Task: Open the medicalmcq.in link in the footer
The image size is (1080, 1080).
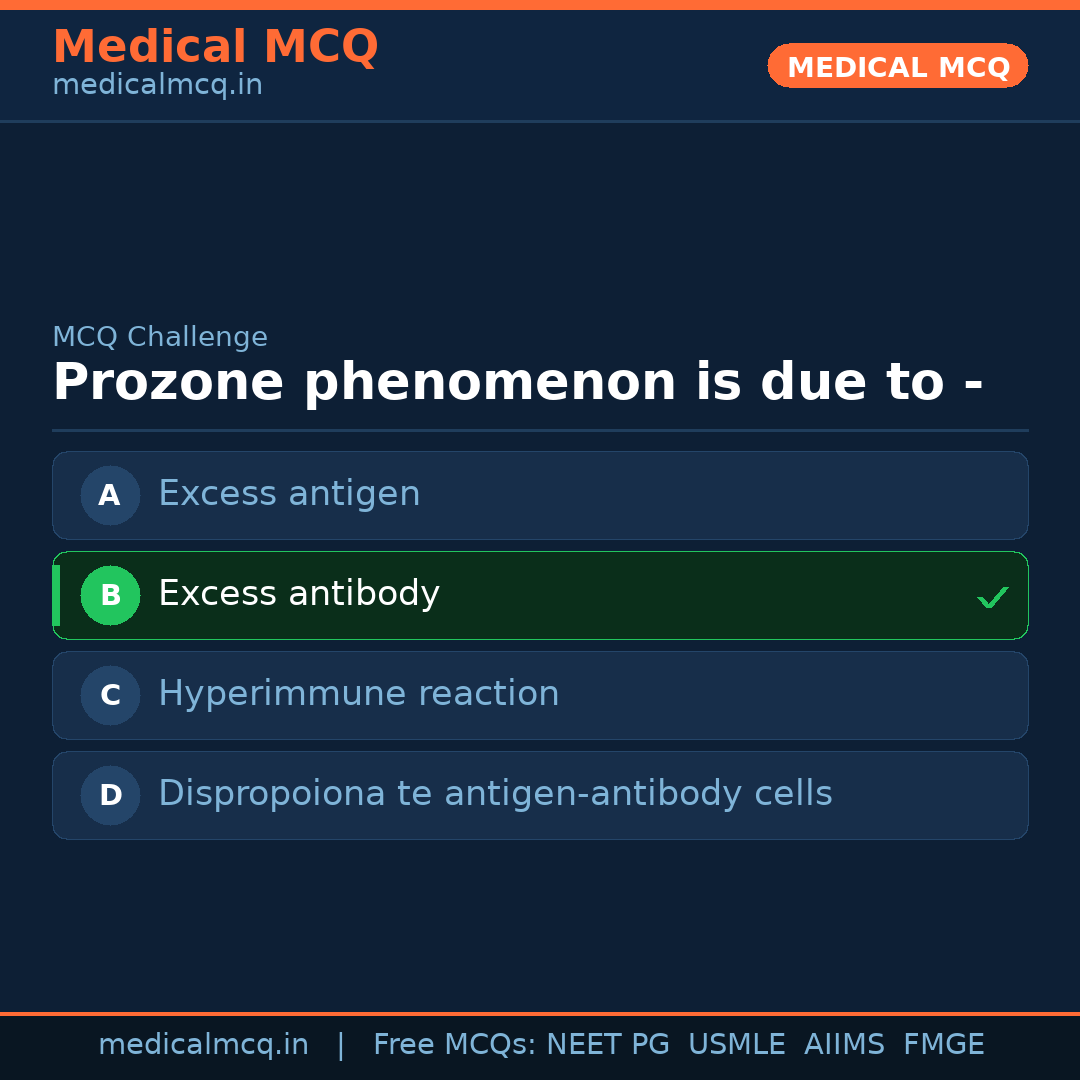Action: 203,1045
